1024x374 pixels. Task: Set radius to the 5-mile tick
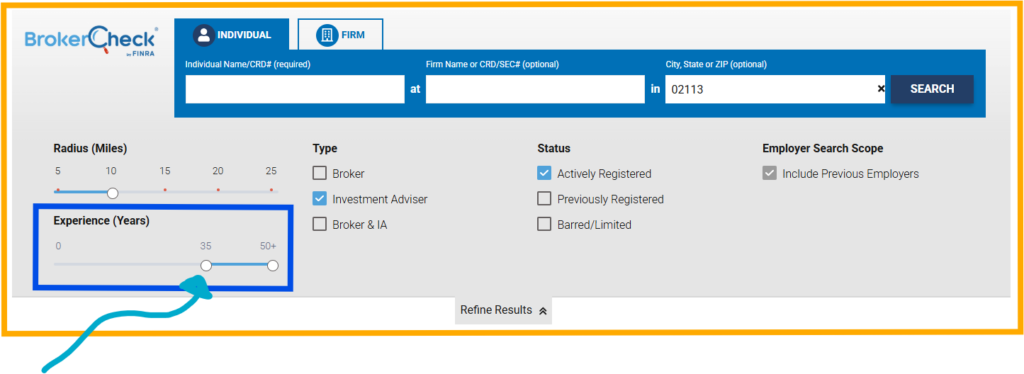tap(58, 190)
